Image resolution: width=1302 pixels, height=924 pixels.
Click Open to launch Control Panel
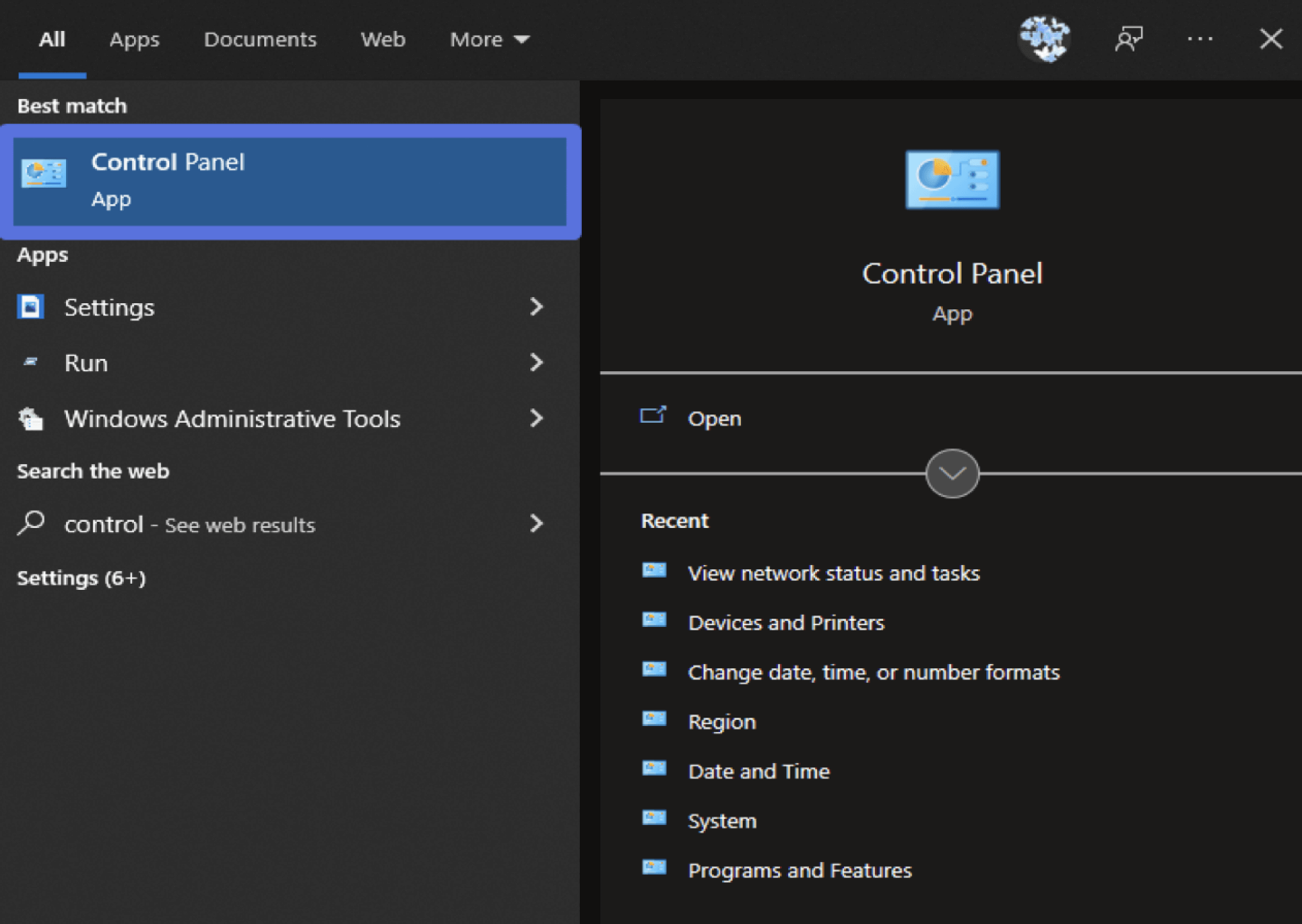coord(714,418)
